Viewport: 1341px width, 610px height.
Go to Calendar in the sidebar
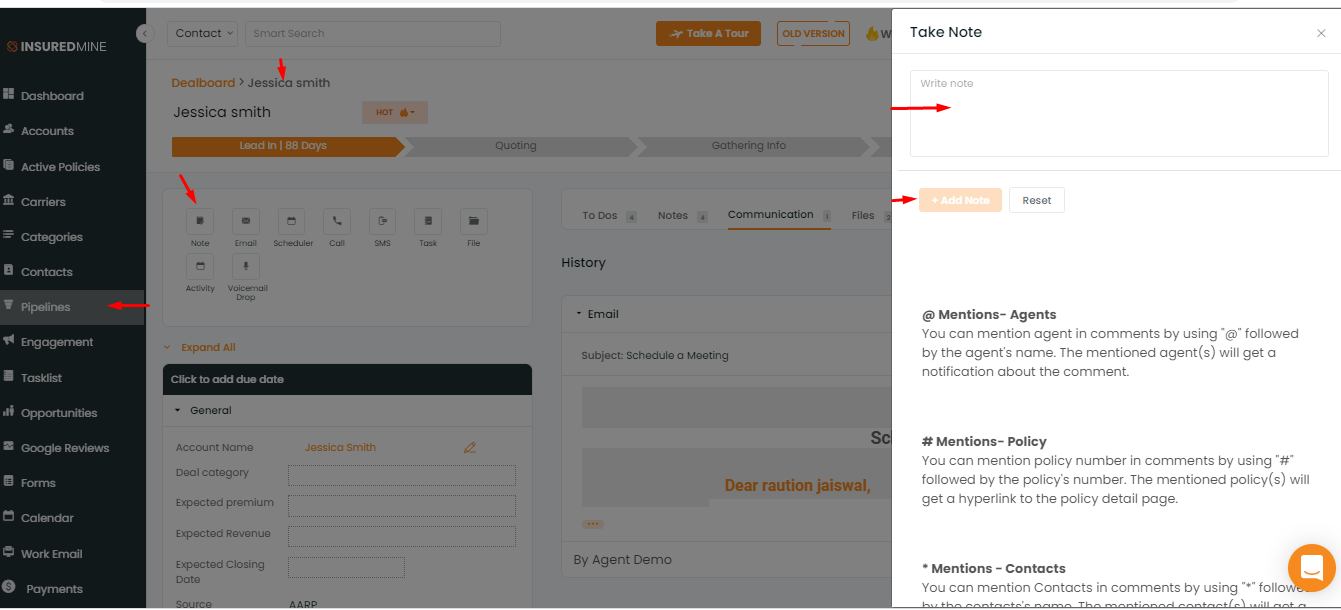click(47, 518)
